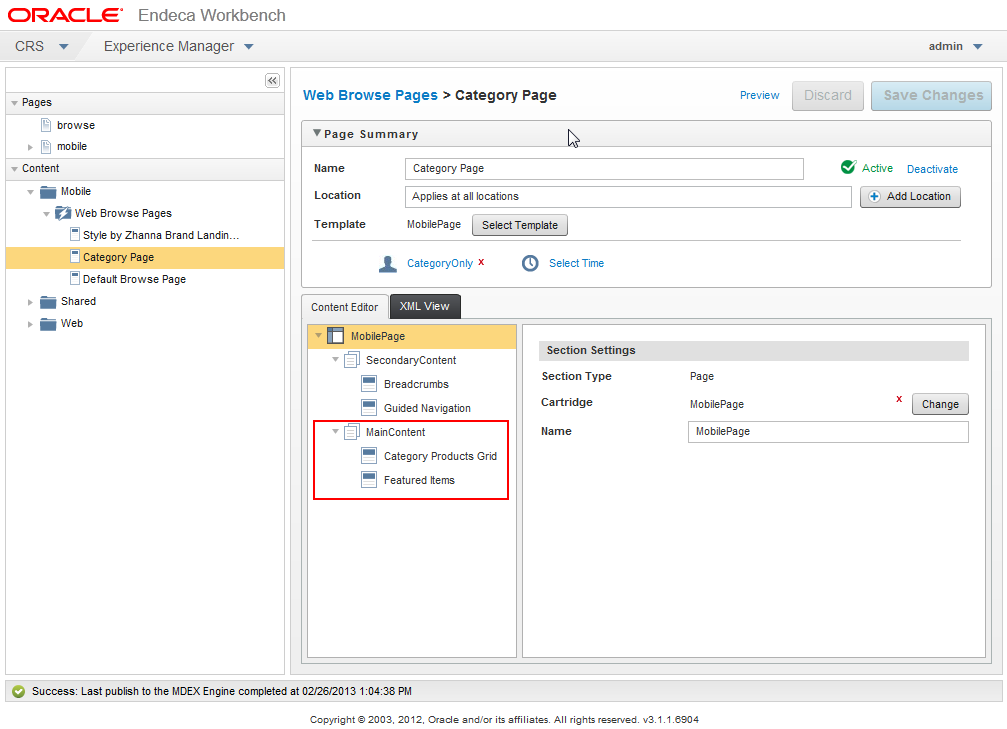Collapse the MobilePage tree node

[x=319, y=335]
